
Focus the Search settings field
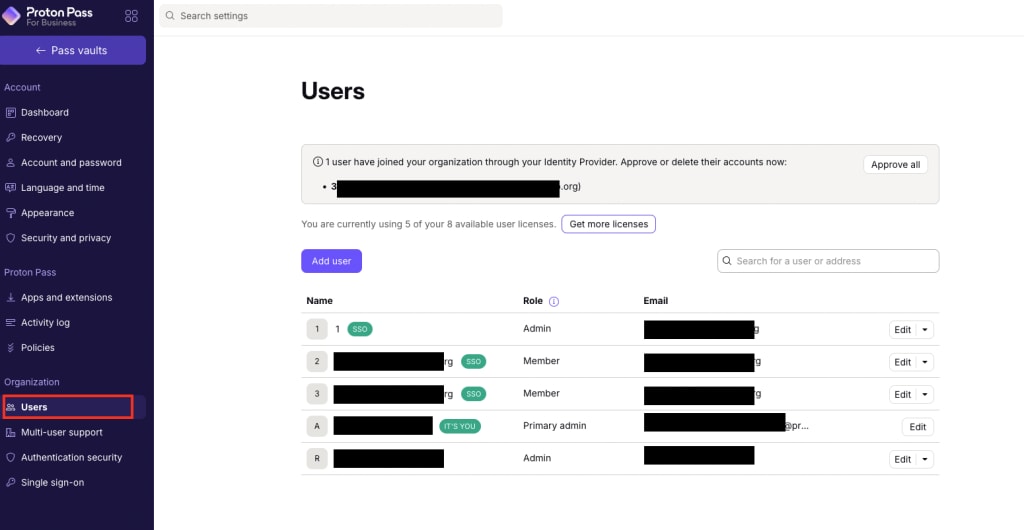330,16
